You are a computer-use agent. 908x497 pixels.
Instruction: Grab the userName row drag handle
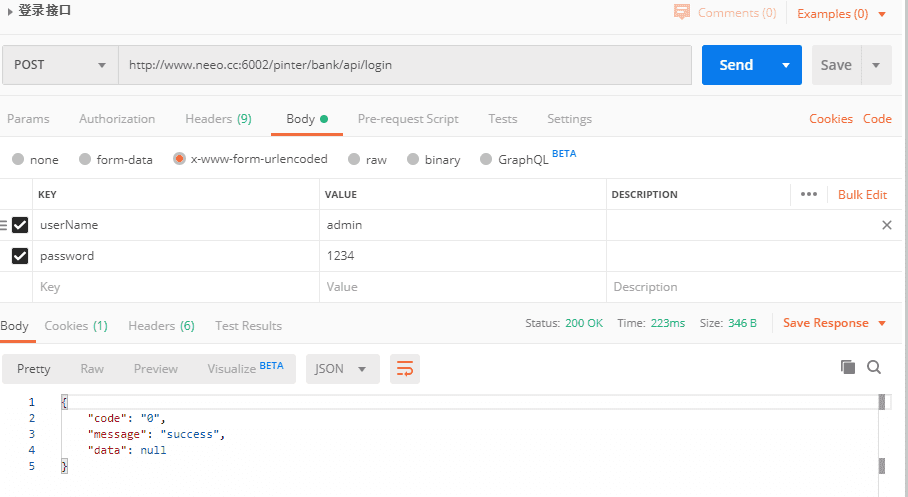3,225
